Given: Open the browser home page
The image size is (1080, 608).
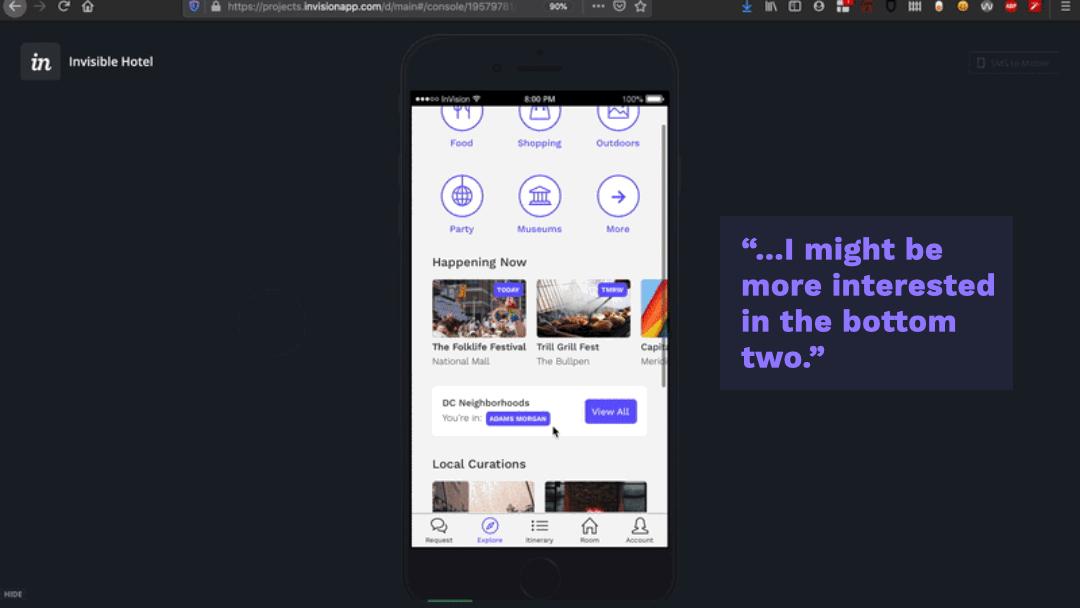Looking at the screenshot, I should pyautogui.click(x=87, y=7).
